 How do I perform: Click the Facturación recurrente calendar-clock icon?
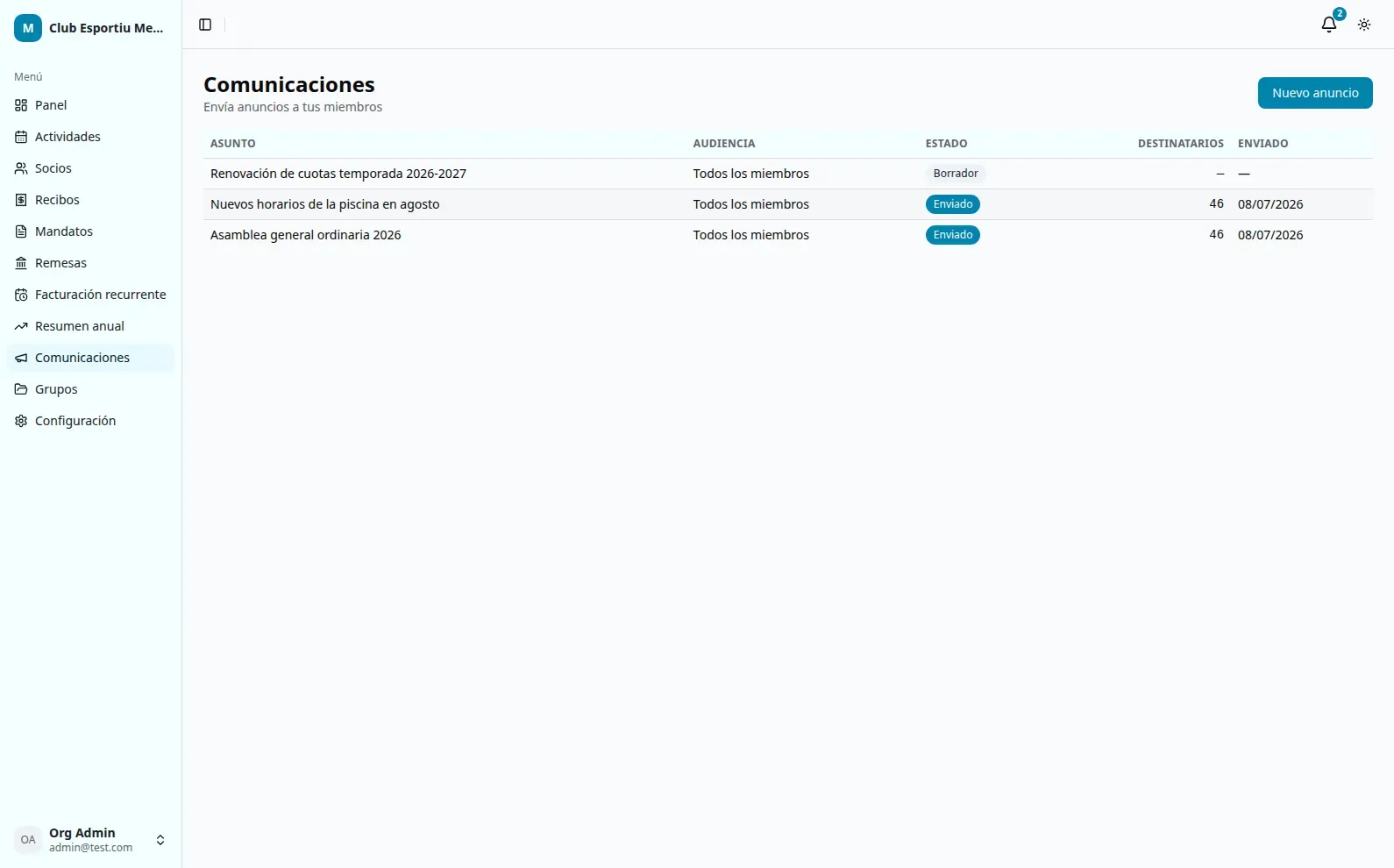pos(21,295)
